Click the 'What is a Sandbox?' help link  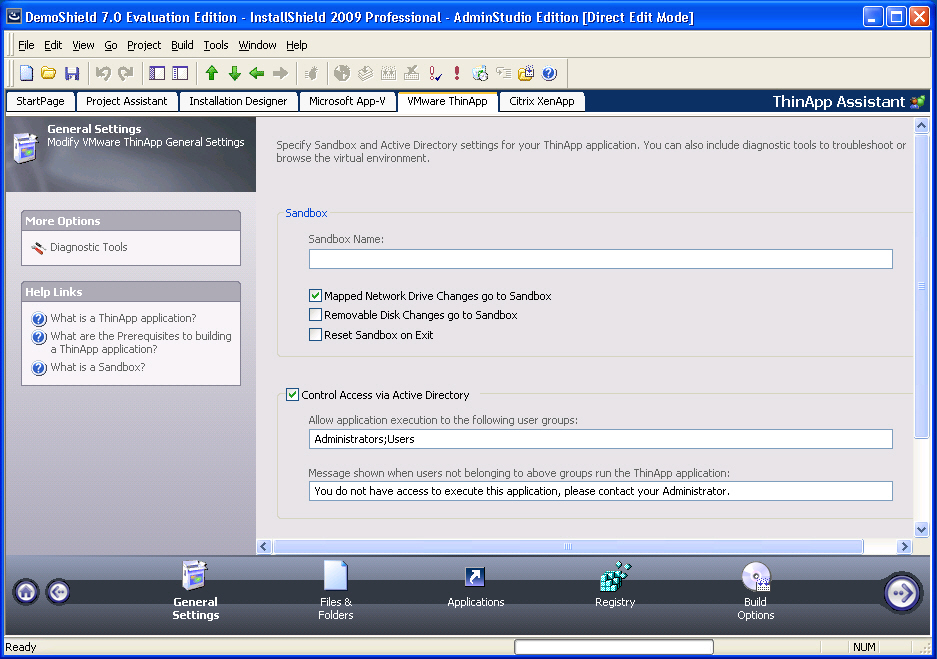coord(98,367)
